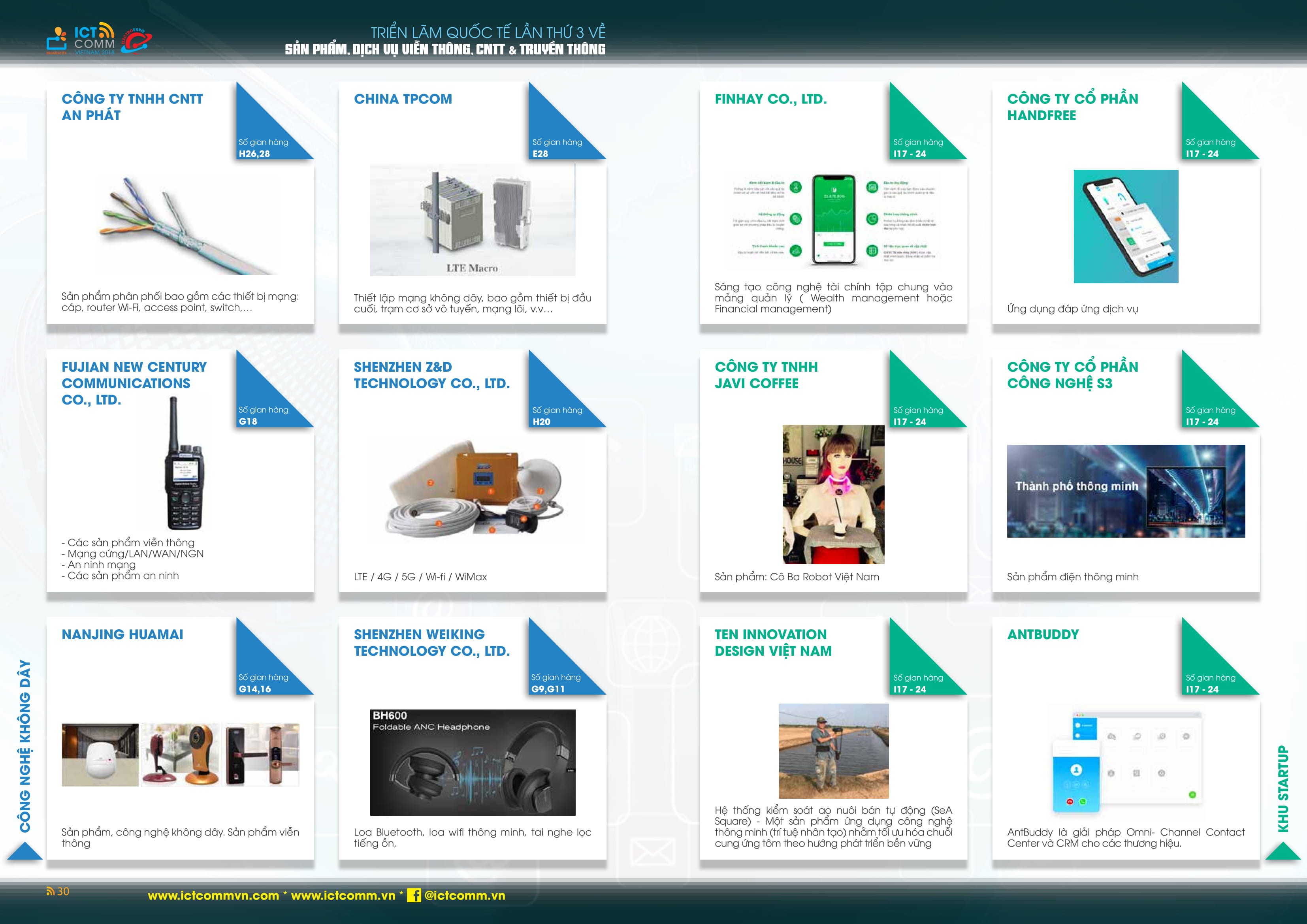
Task: Select the An Phát network cable image
Action: point(190,226)
